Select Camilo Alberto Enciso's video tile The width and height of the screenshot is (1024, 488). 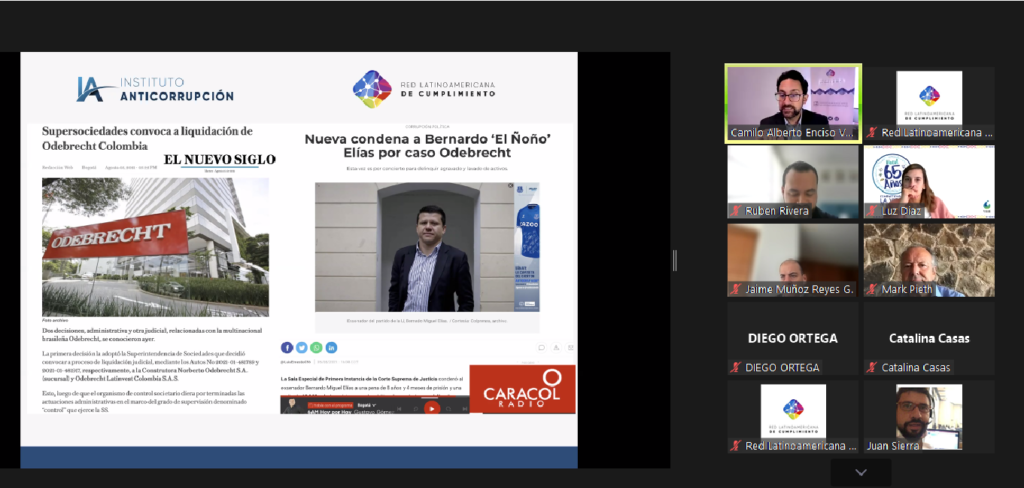tap(793, 103)
